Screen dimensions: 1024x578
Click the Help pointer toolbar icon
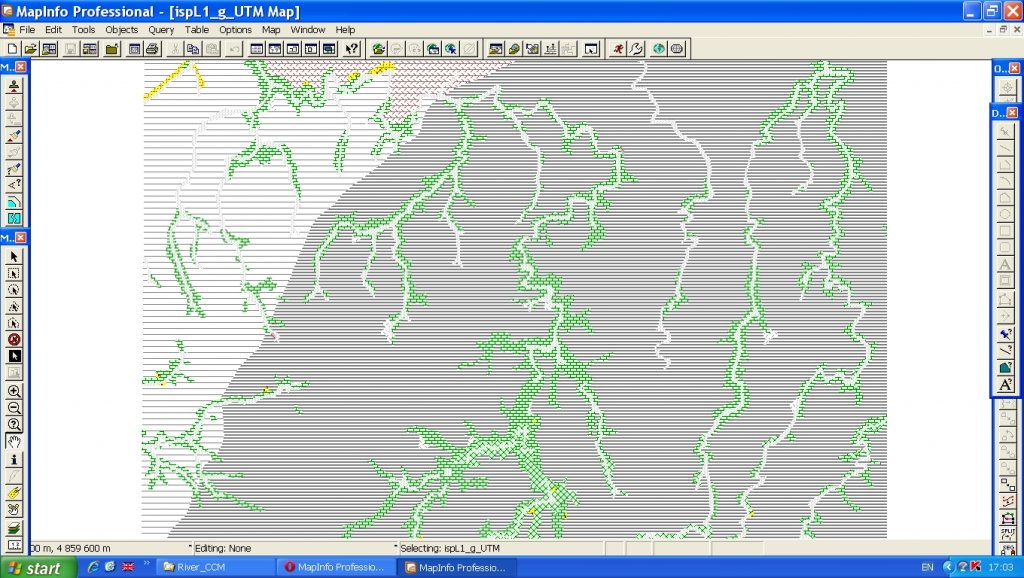[x=351, y=49]
